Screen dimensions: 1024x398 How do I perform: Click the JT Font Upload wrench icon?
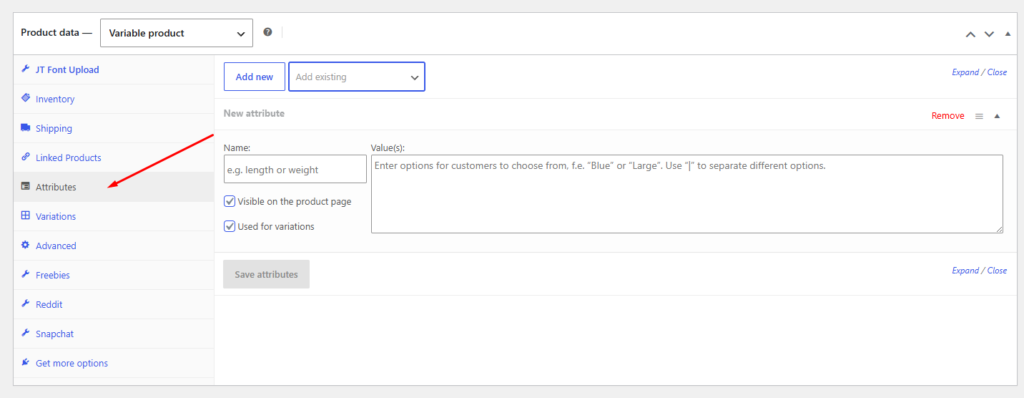[25, 69]
